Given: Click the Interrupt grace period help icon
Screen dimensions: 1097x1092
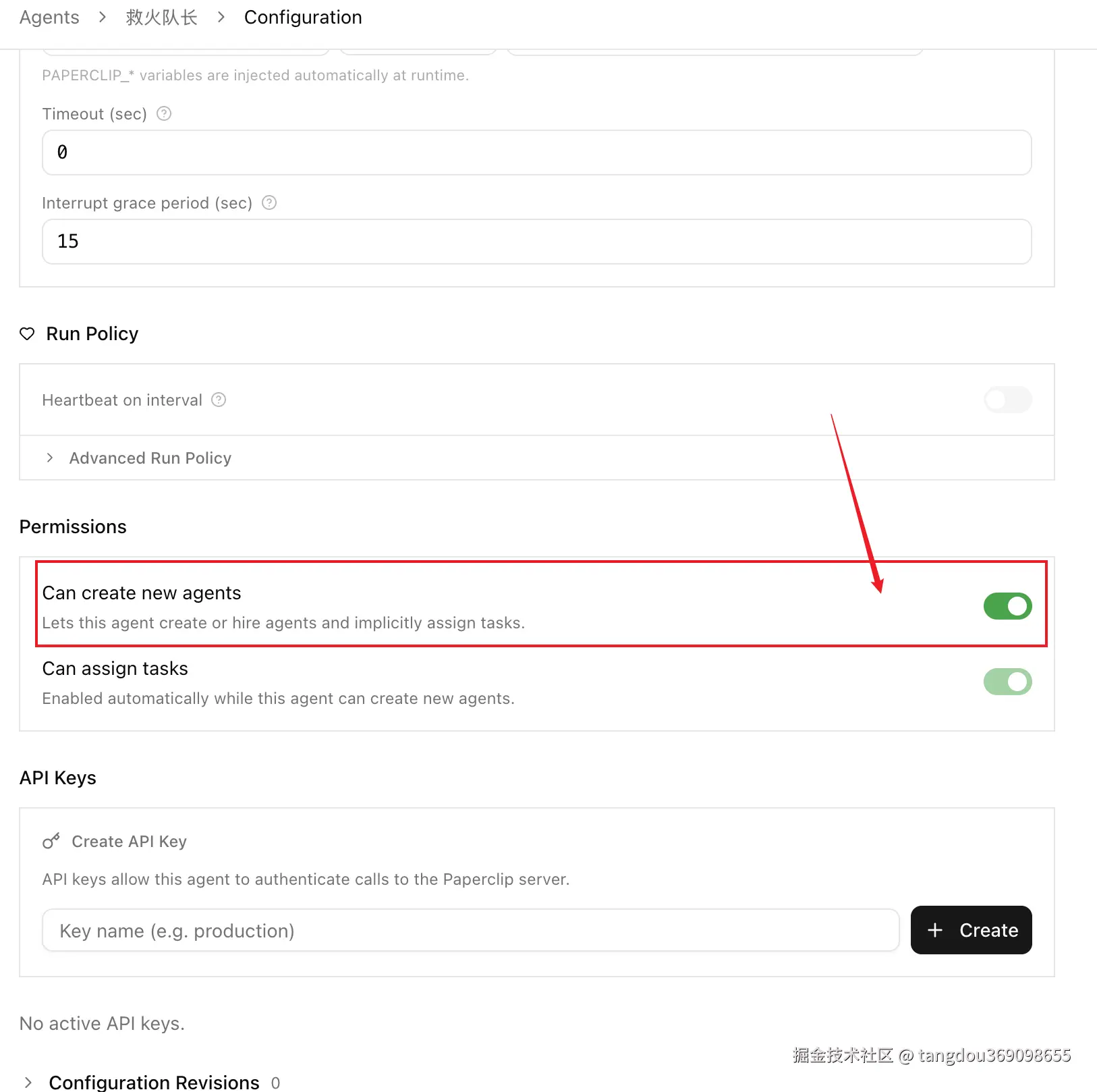Looking at the screenshot, I should (269, 202).
